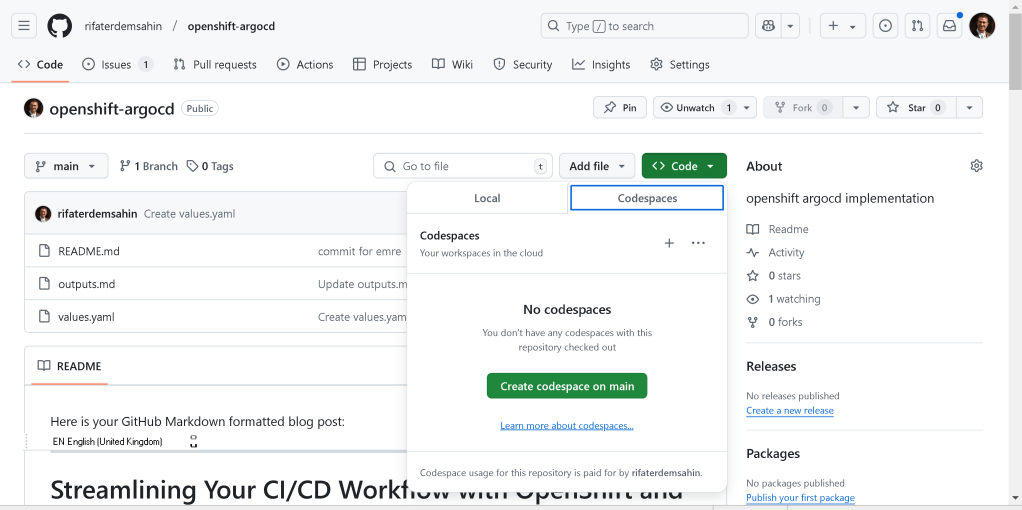Click the Unwatch button
Screen dimensions: 1022x510
[x=695, y=108]
